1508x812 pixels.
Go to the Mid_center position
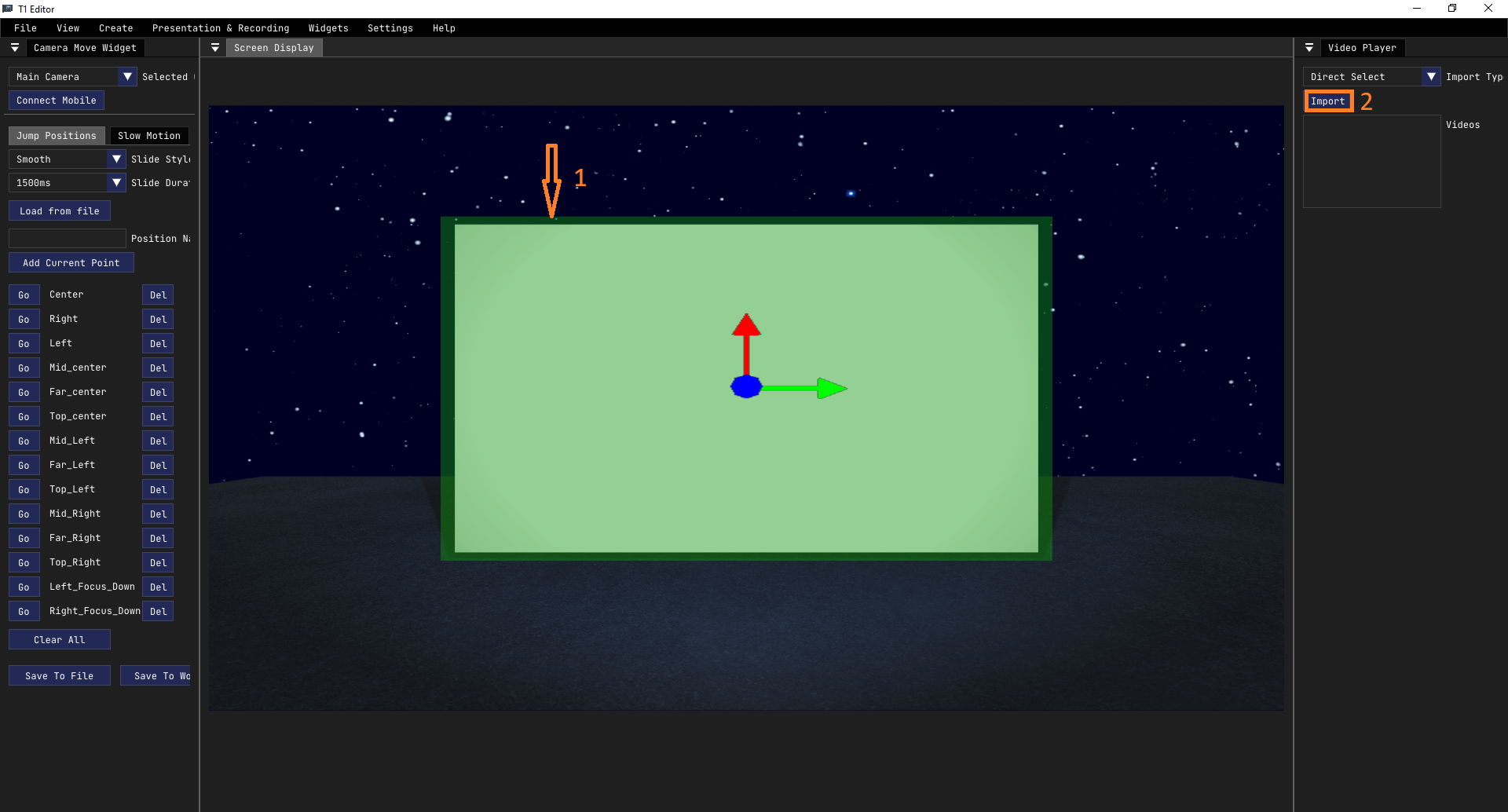24,368
